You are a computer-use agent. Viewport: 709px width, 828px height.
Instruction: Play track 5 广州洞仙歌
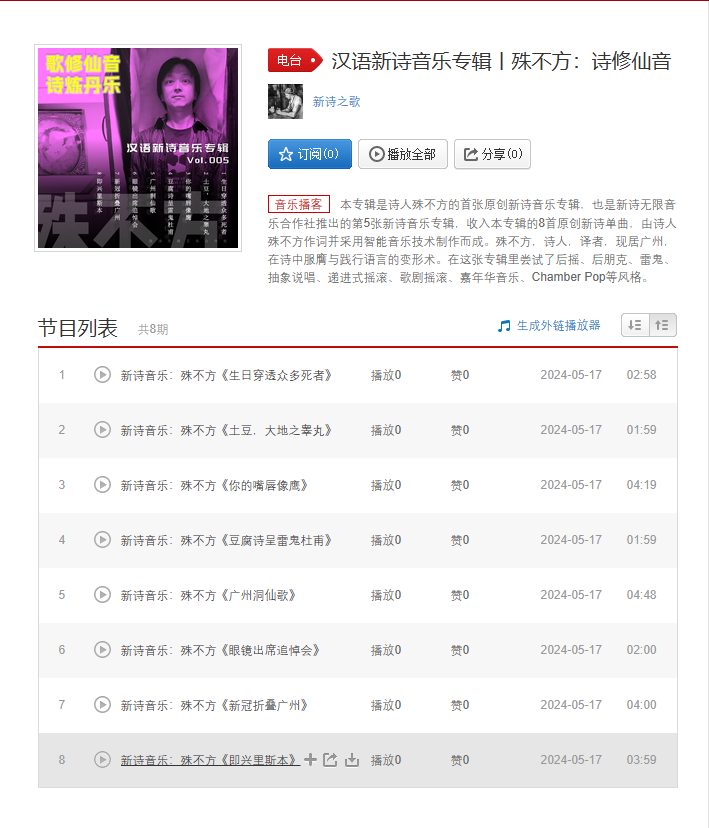pos(102,595)
